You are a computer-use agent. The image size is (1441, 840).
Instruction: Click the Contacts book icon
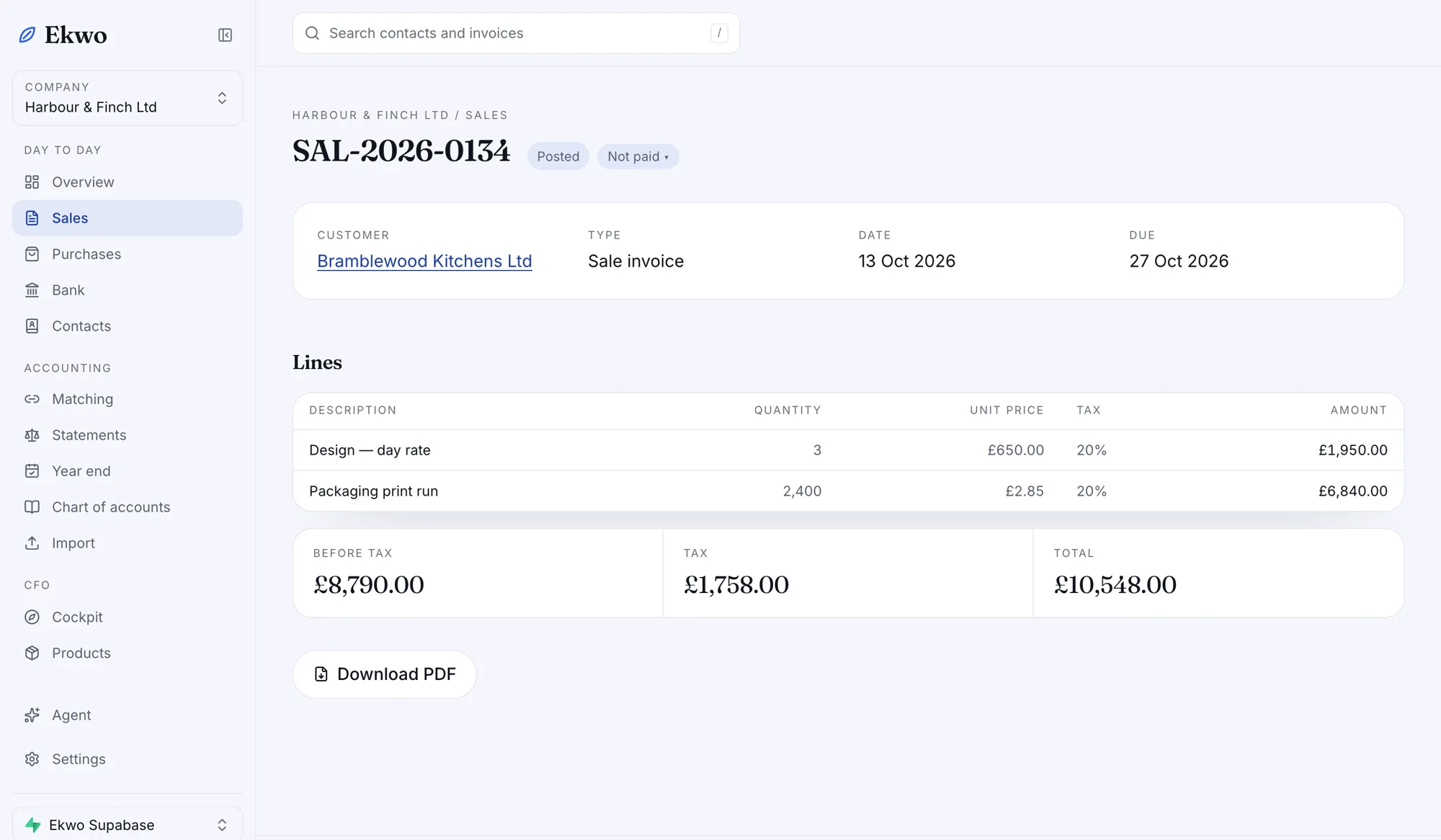tap(32, 326)
